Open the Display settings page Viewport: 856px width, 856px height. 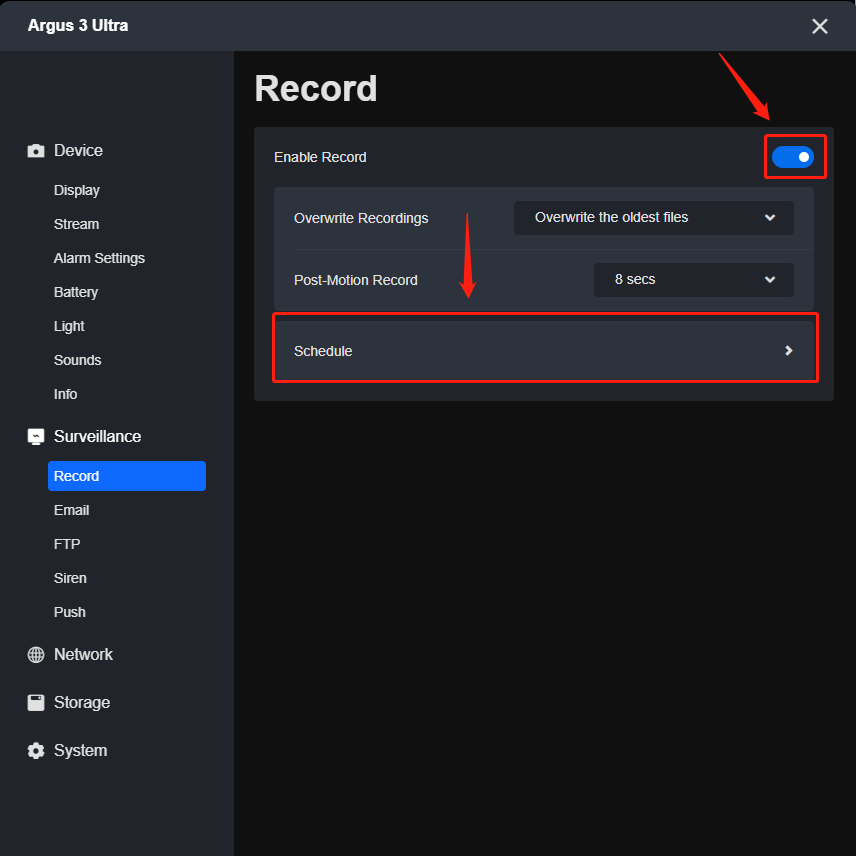tap(76, 190)
